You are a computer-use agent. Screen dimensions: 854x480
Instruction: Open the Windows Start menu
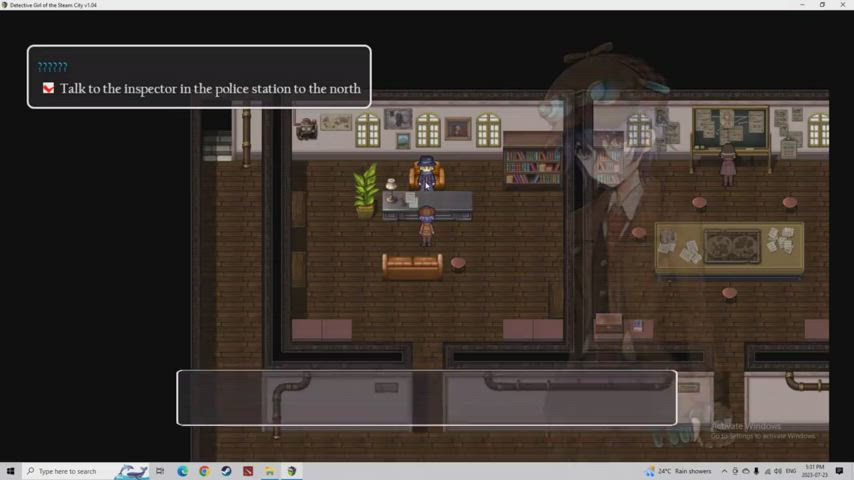coord(10,471)
